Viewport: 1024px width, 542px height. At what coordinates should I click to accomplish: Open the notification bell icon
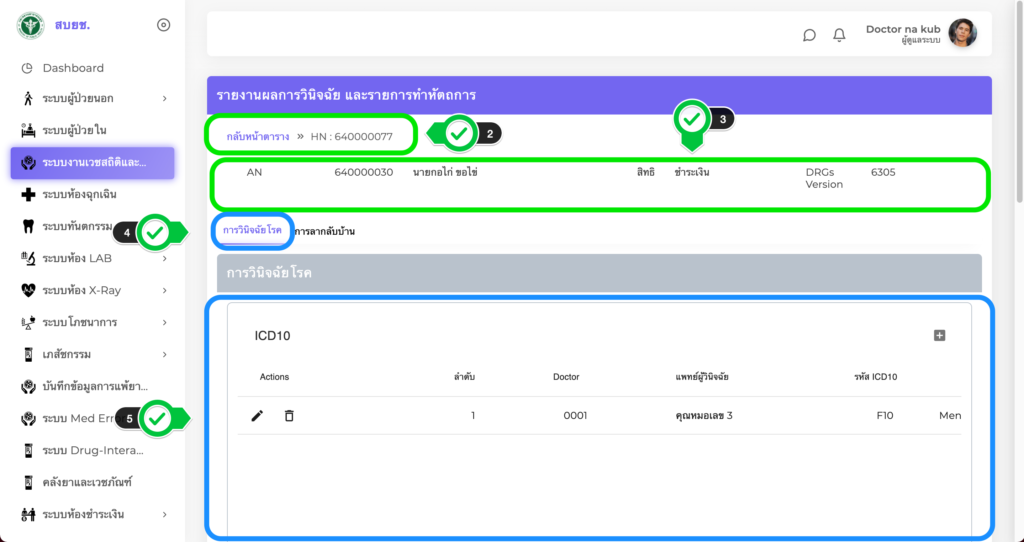(x=839, y=35)
